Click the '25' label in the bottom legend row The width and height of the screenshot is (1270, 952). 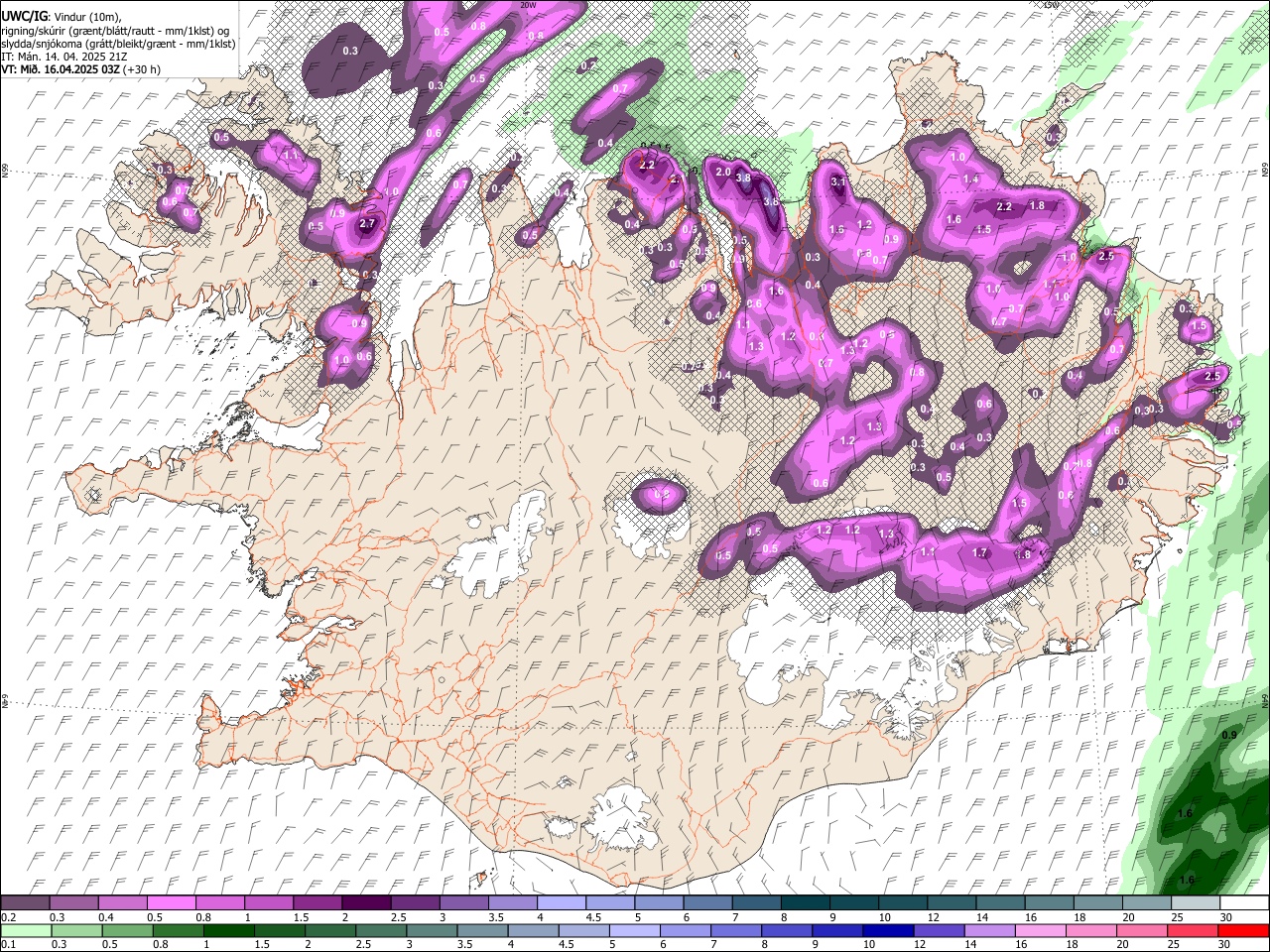pos(1173,944)
